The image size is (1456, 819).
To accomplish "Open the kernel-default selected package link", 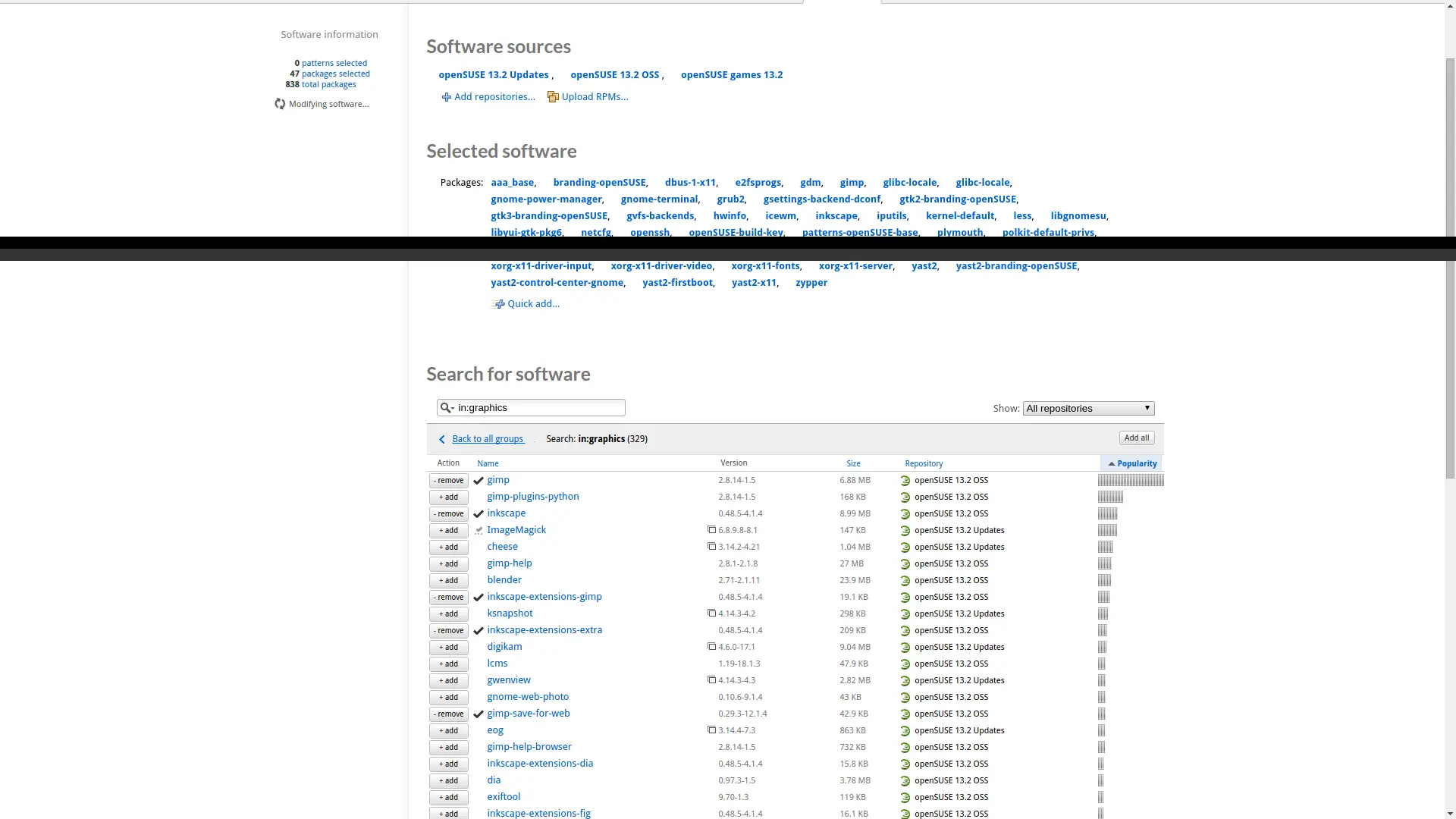I will pos(959,216).
